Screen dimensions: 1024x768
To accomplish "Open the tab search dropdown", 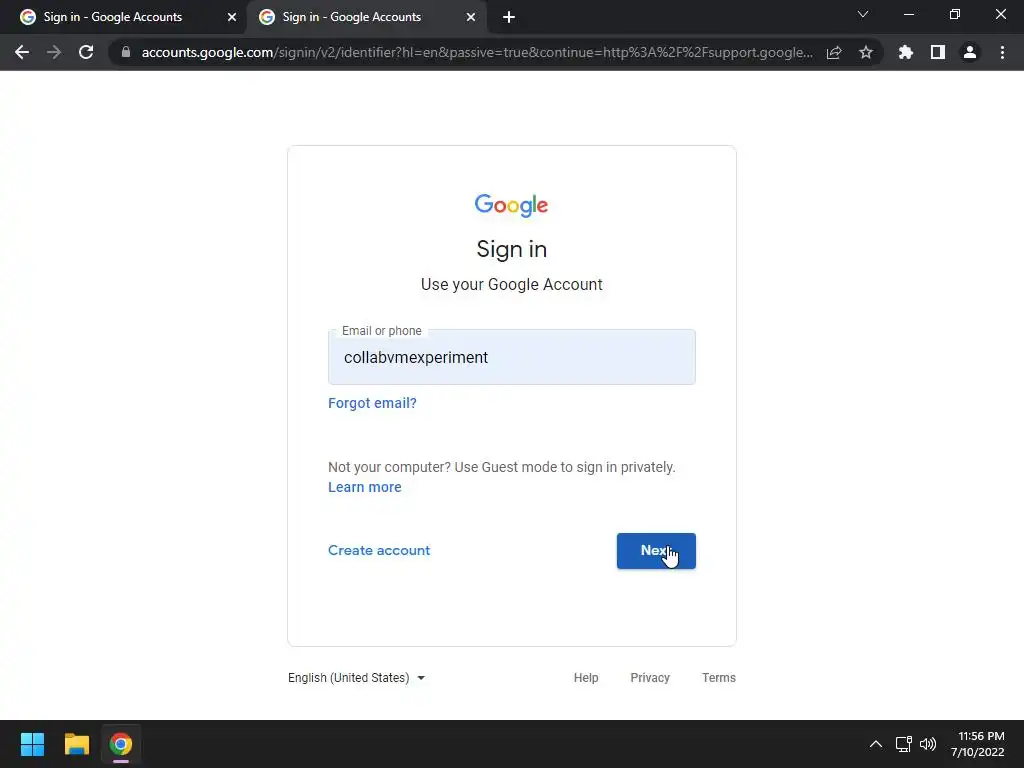I will click(x=863, y=14).
